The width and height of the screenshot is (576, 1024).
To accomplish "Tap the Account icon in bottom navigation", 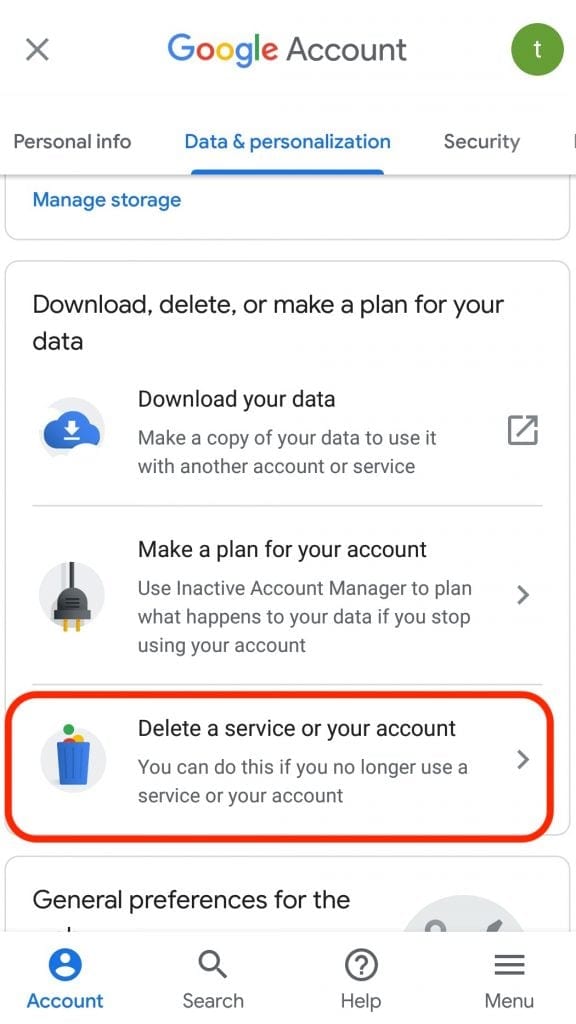I will click(x=65, y=965).
